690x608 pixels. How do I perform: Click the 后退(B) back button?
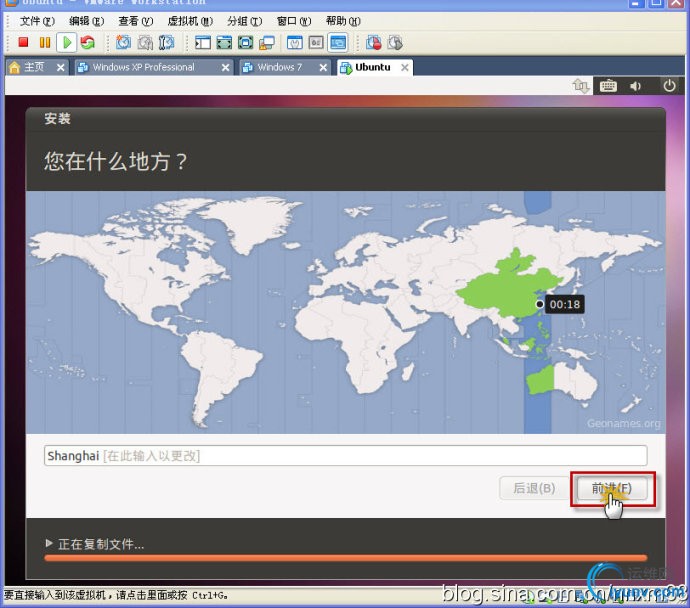coord(534,488)
